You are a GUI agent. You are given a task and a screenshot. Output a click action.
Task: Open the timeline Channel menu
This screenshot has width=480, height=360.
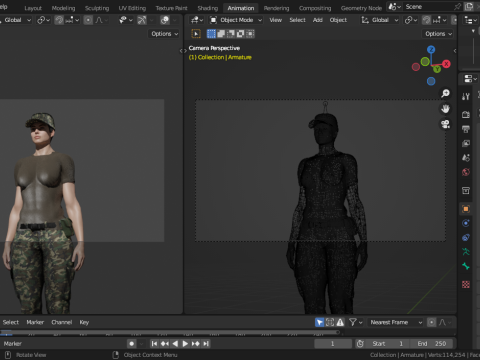tap(62, 322)
